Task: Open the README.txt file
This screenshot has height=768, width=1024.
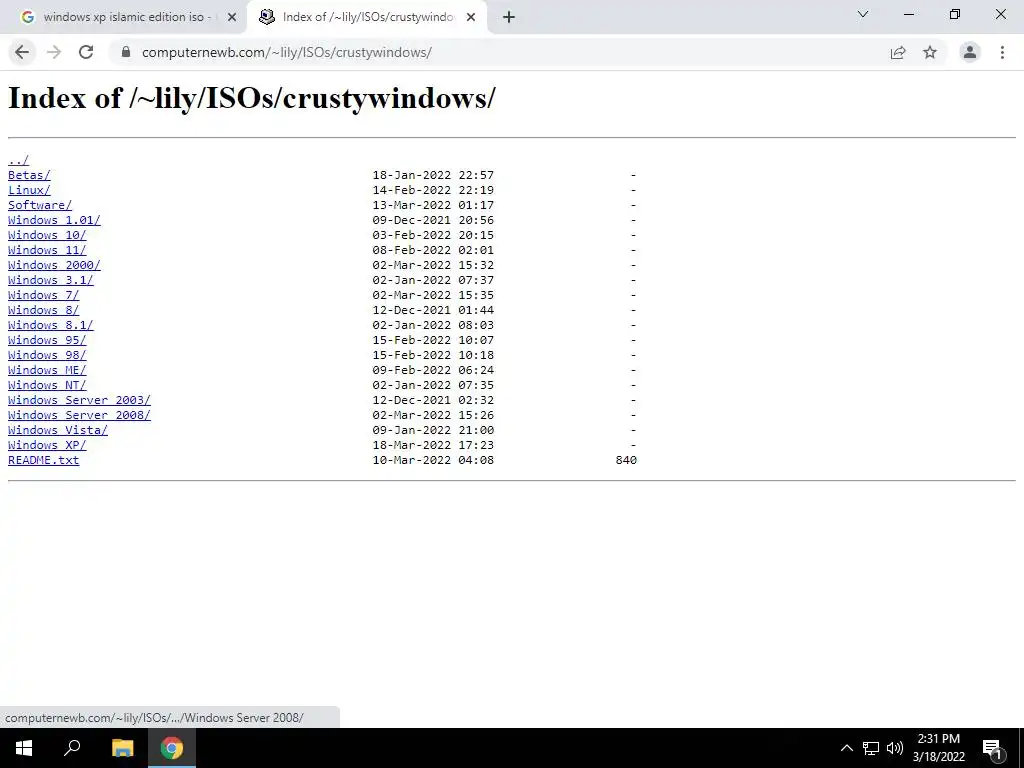Action: [43, 460]
